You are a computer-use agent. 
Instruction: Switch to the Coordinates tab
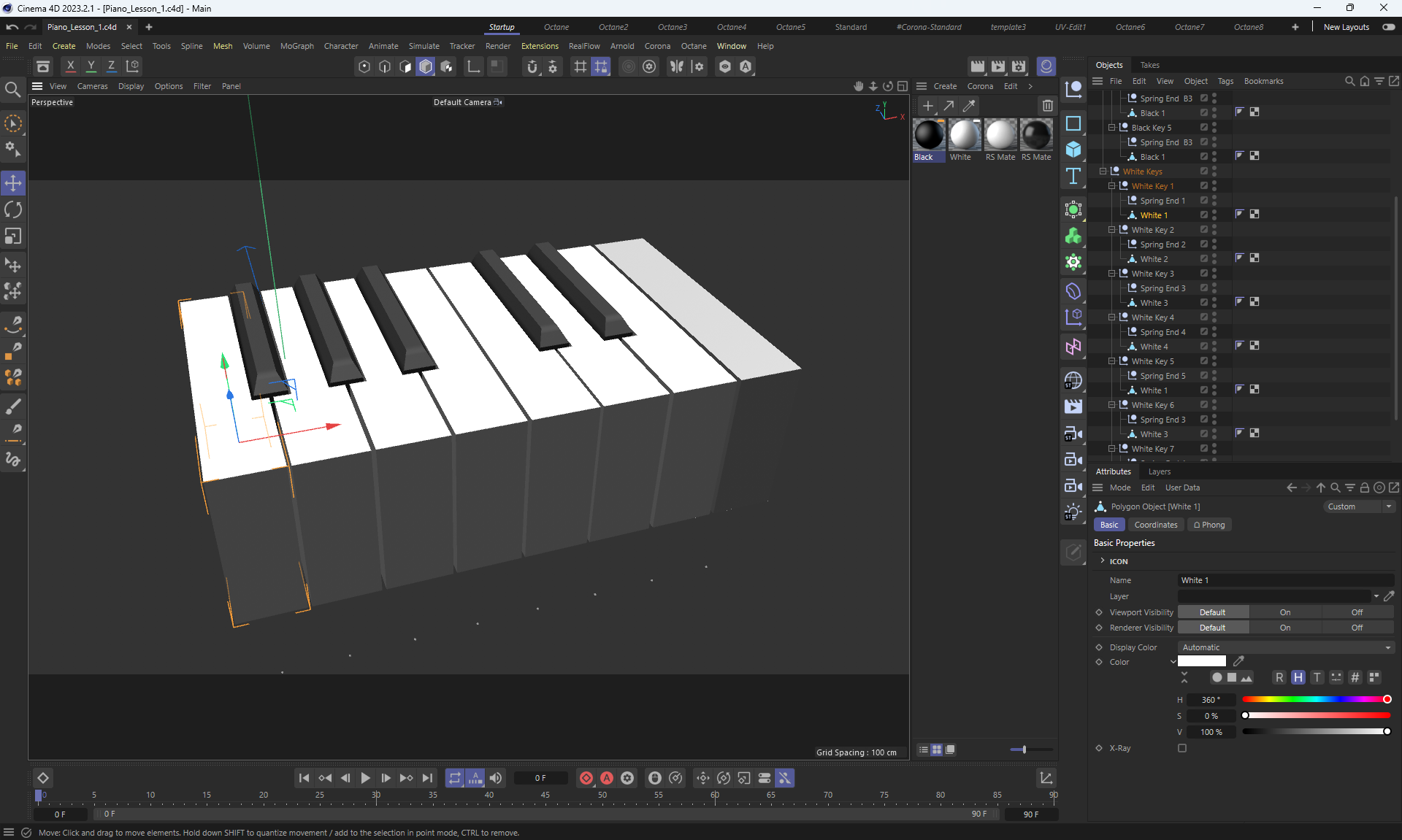pos(1155,525)
